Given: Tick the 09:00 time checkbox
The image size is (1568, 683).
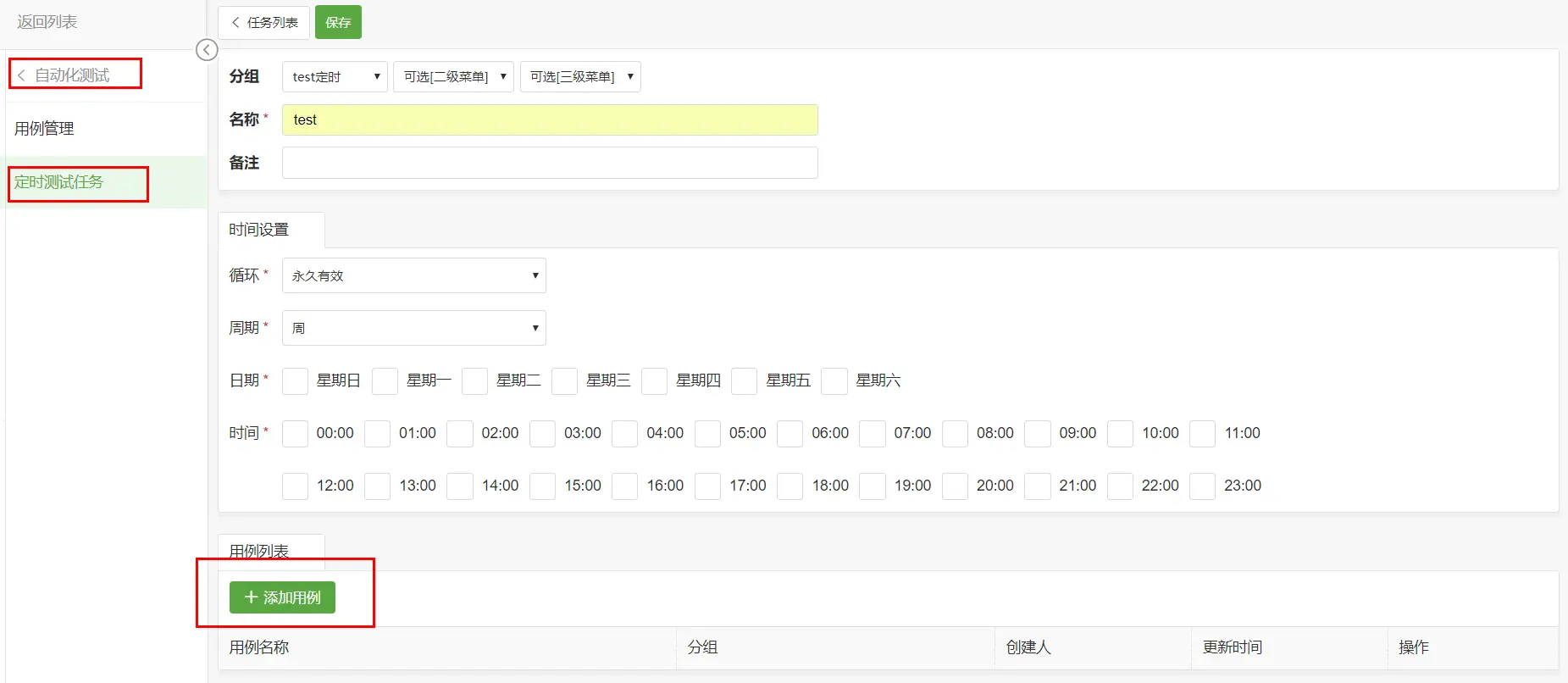Looking at the screenshot, I should pyautogui.click(x=1038, y=434).
